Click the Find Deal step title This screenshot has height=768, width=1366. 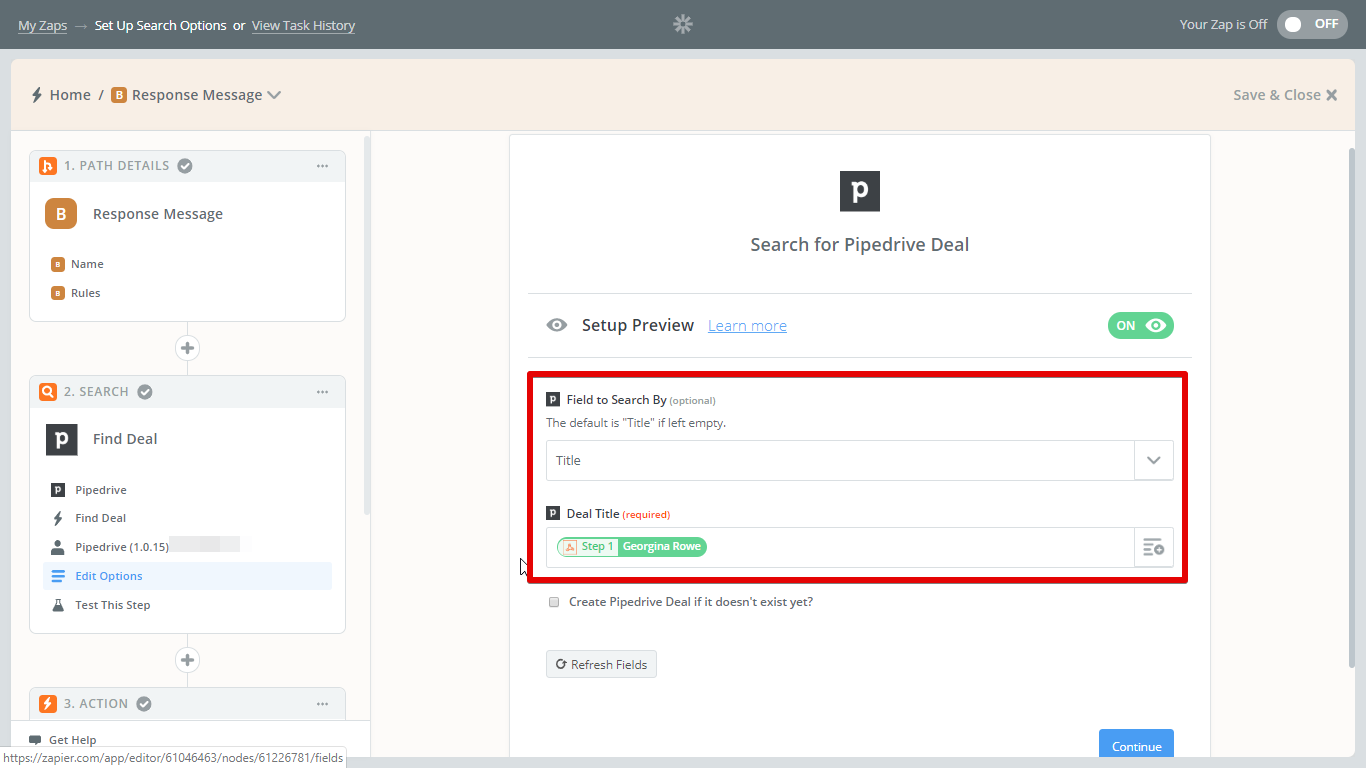125,439
